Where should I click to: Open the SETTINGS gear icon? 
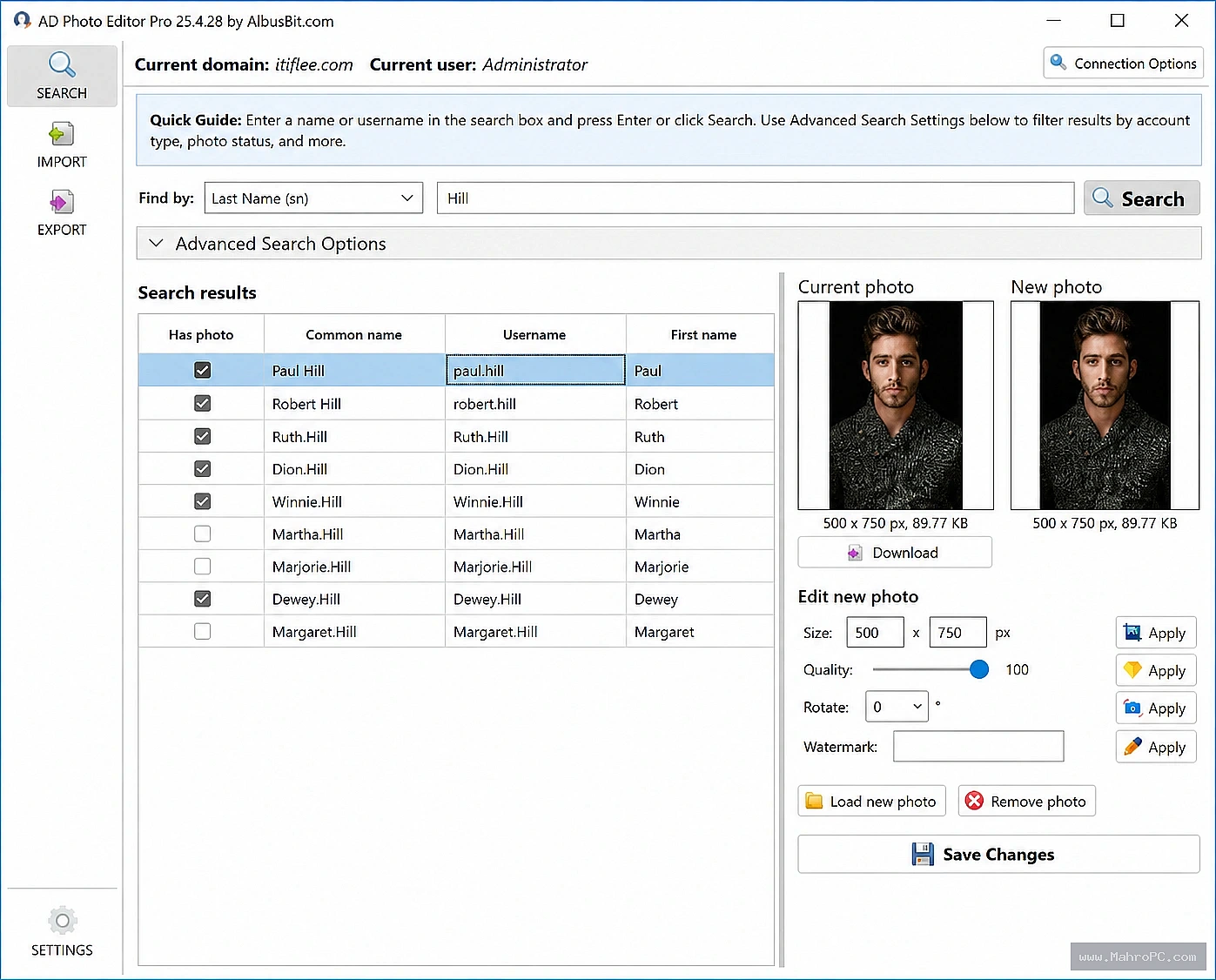[x=62, y=921]
